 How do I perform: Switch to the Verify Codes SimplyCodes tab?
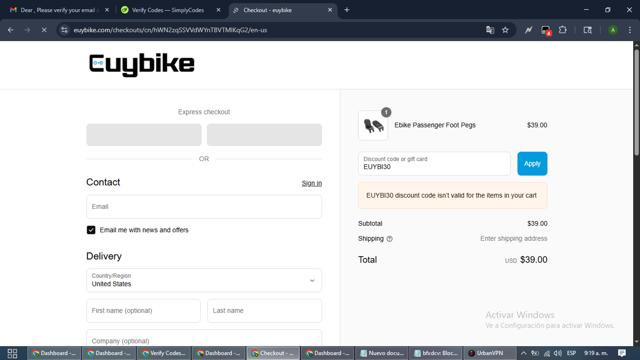coord(168,10)
